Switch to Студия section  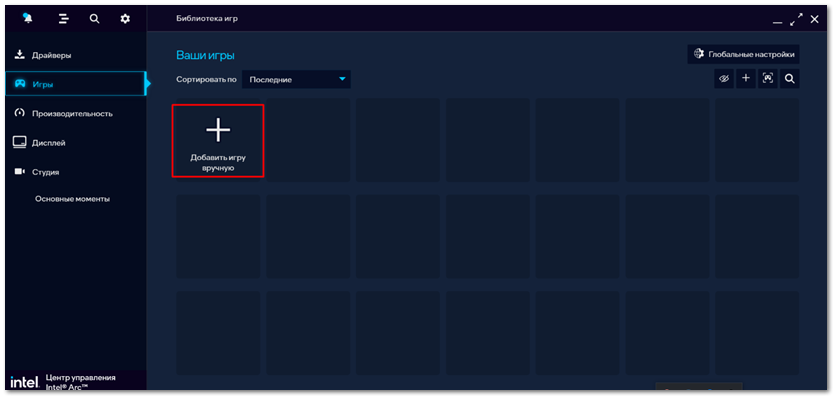[x=75, y=172]
